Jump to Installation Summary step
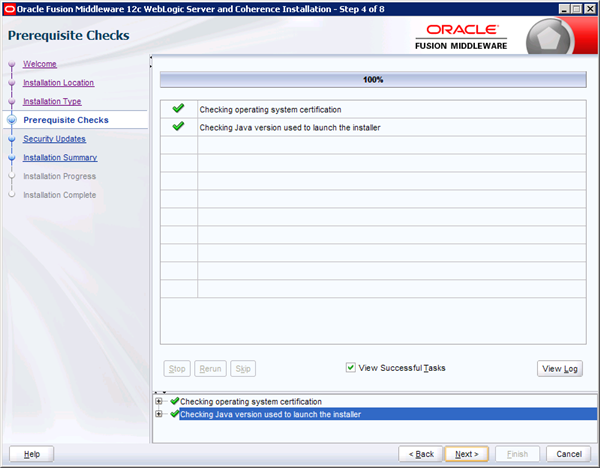Viewport: 600px width, 468px height. pos(60,158)
